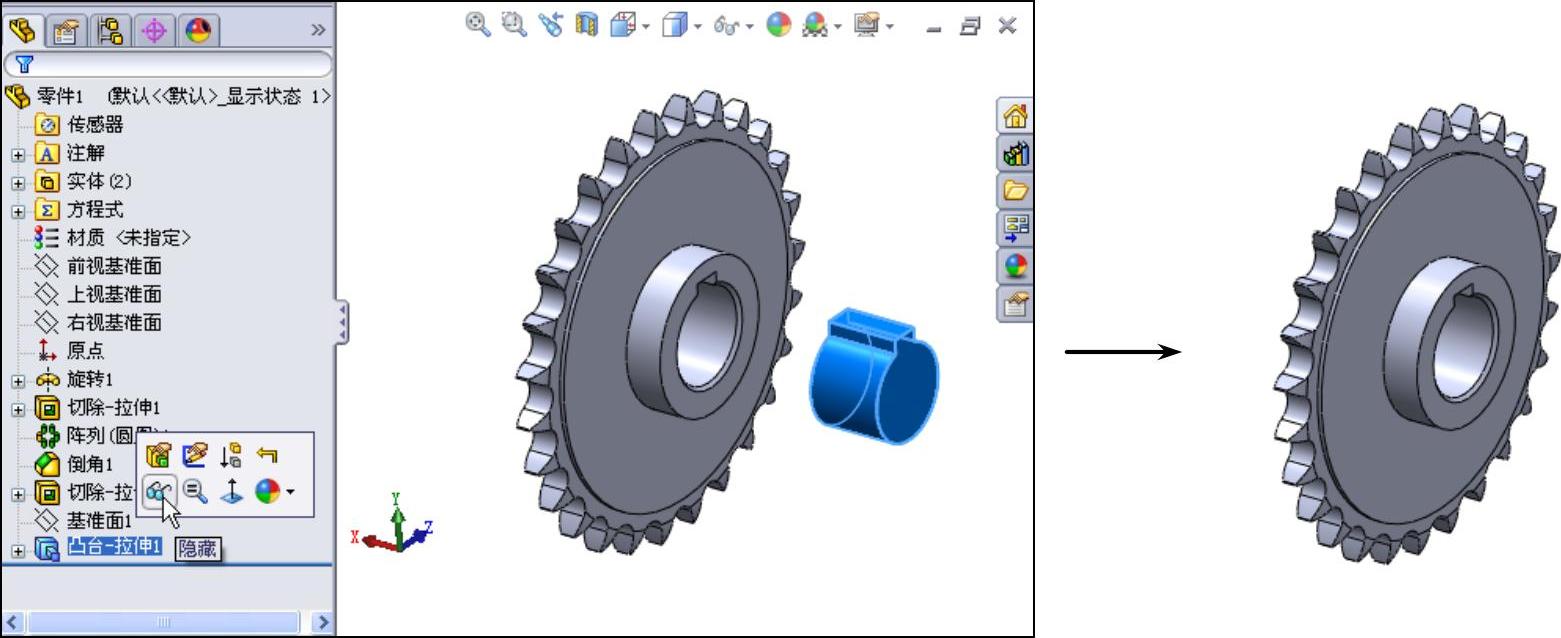This screenshot has height=638, width=1561.
Task: Expand the 凸台-拉伸1 boss feature
Action: point(17,551)
